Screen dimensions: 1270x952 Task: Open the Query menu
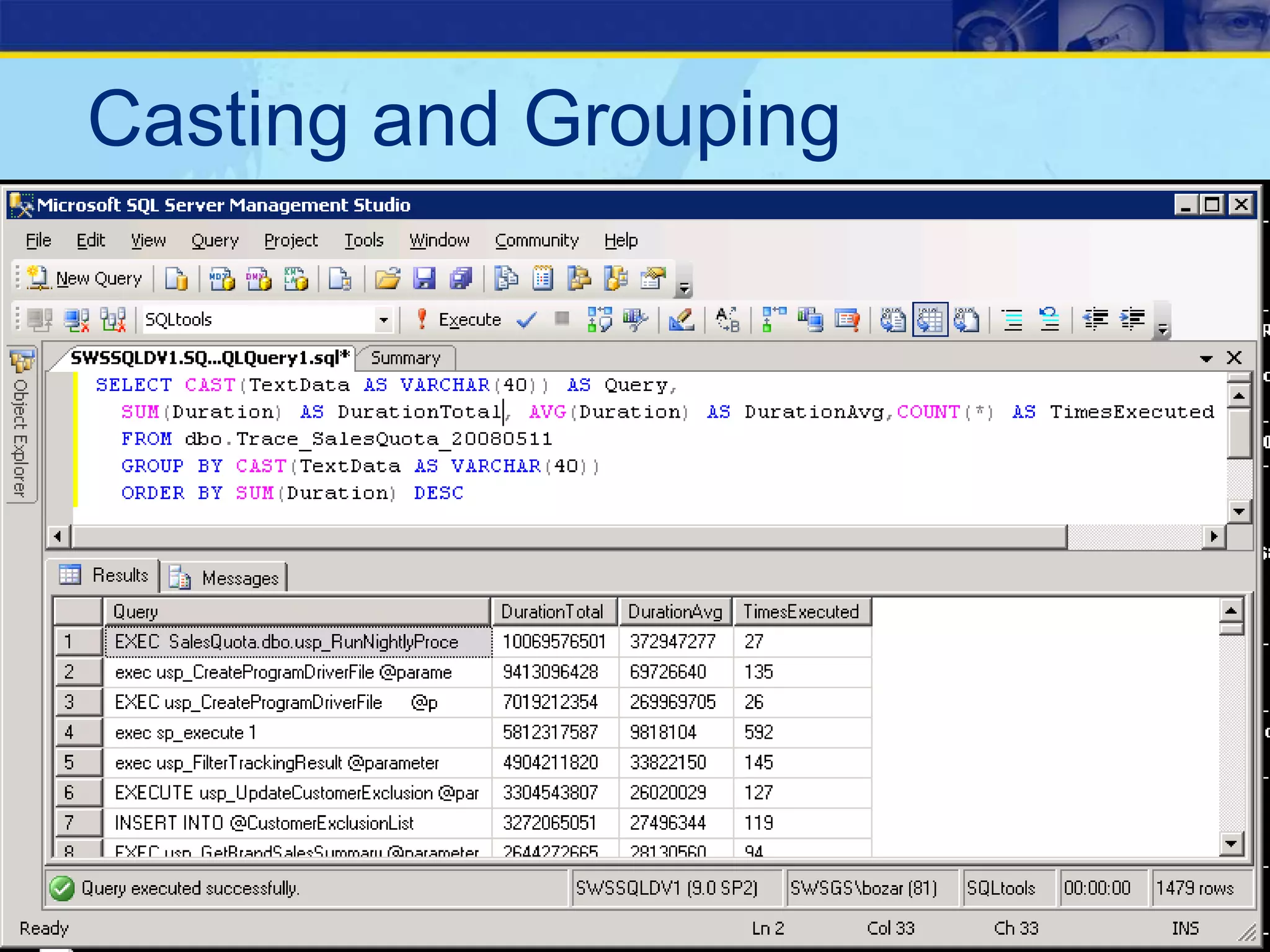tap(215, 240)
